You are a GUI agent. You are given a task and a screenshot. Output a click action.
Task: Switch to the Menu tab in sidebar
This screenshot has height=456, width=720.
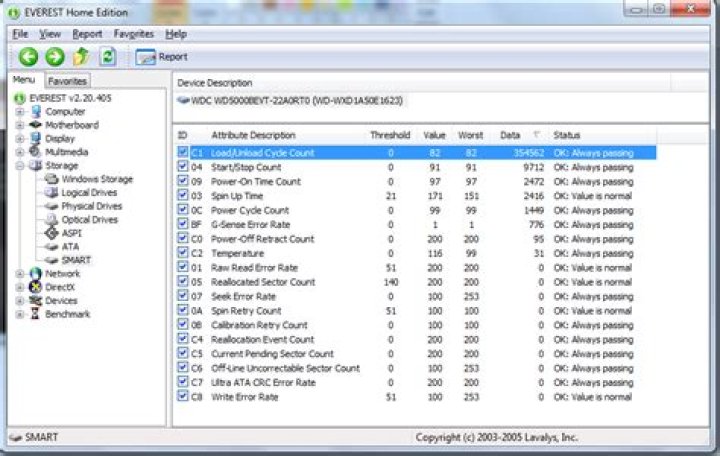click(24, 80)
